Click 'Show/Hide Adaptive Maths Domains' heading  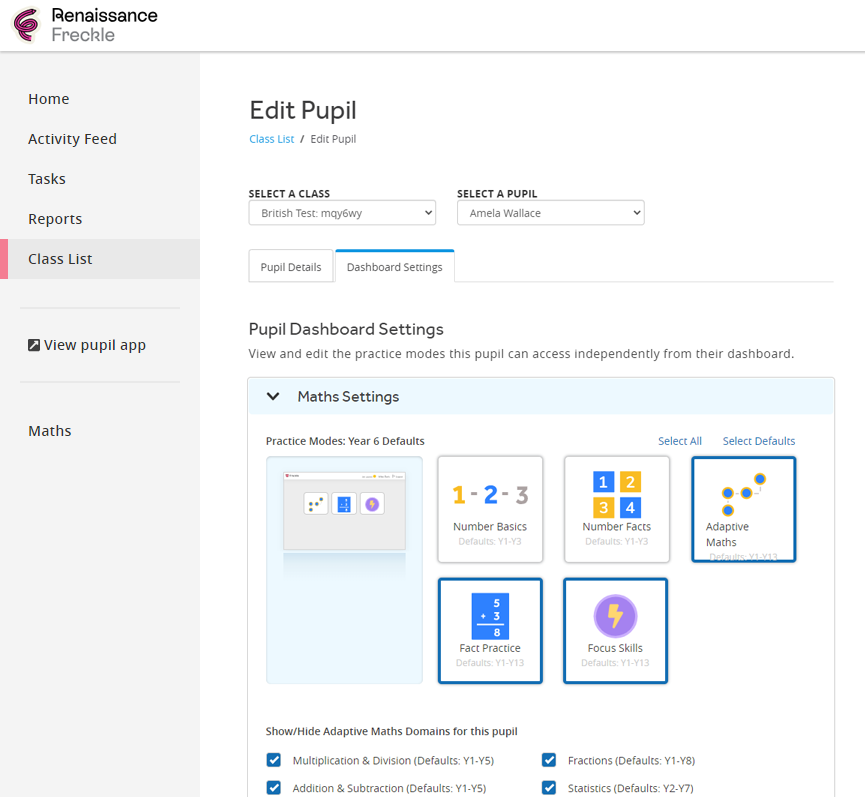point(391,731)
